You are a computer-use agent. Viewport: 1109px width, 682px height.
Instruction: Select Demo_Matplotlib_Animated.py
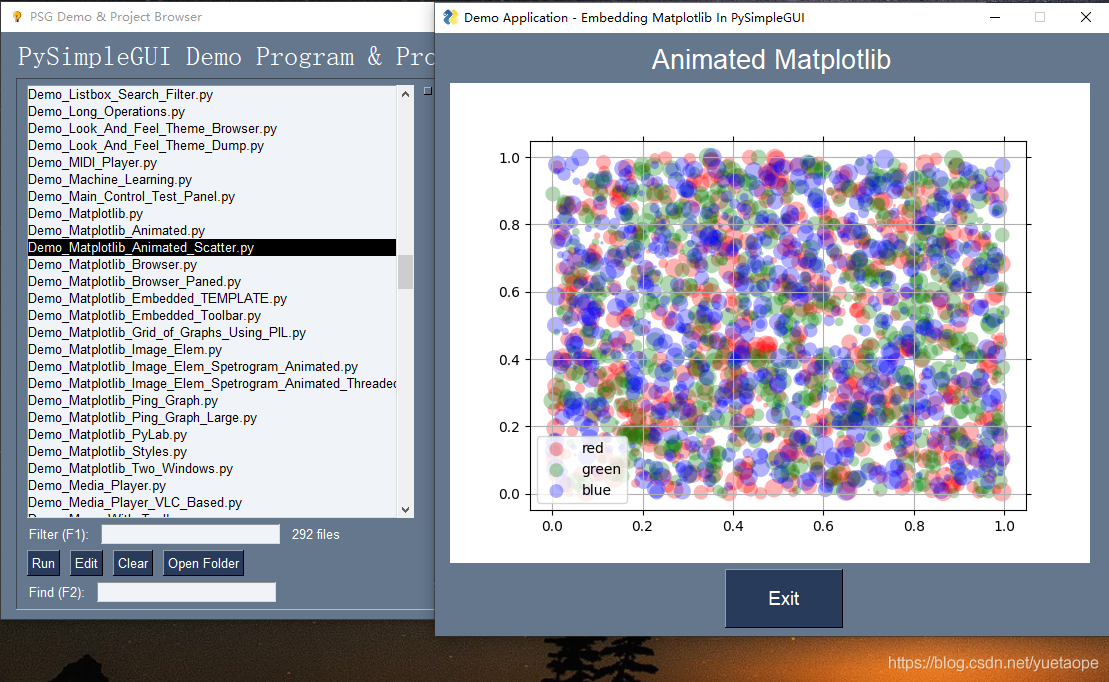pos(211,230)
